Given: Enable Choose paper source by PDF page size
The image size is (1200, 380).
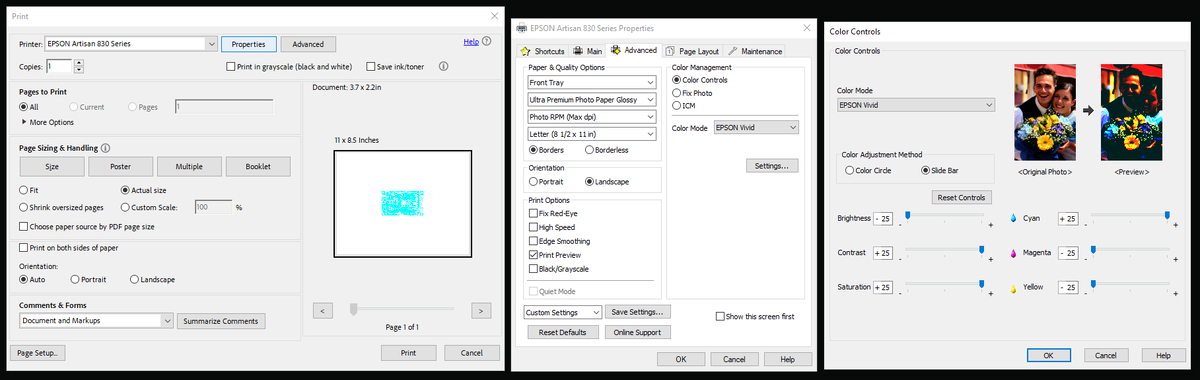Looking at the screenshot, I should [24, 227].
